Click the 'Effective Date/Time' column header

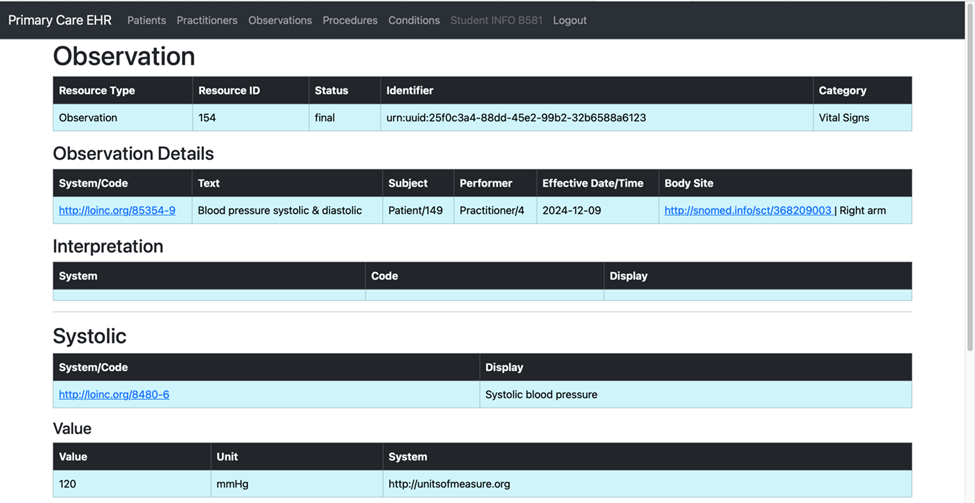tap(598, 183)
